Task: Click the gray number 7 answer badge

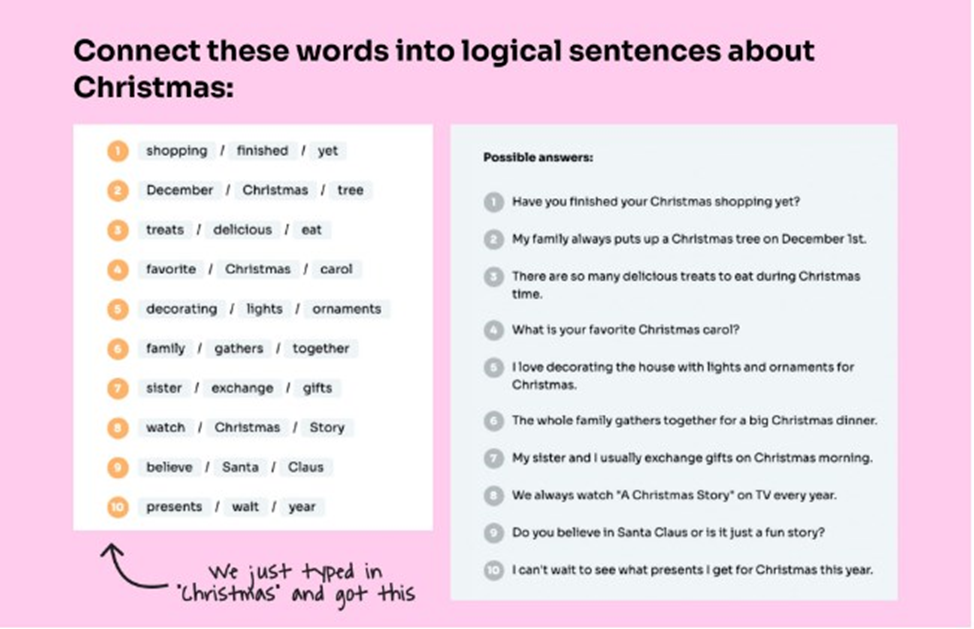Action: point(494,458)
